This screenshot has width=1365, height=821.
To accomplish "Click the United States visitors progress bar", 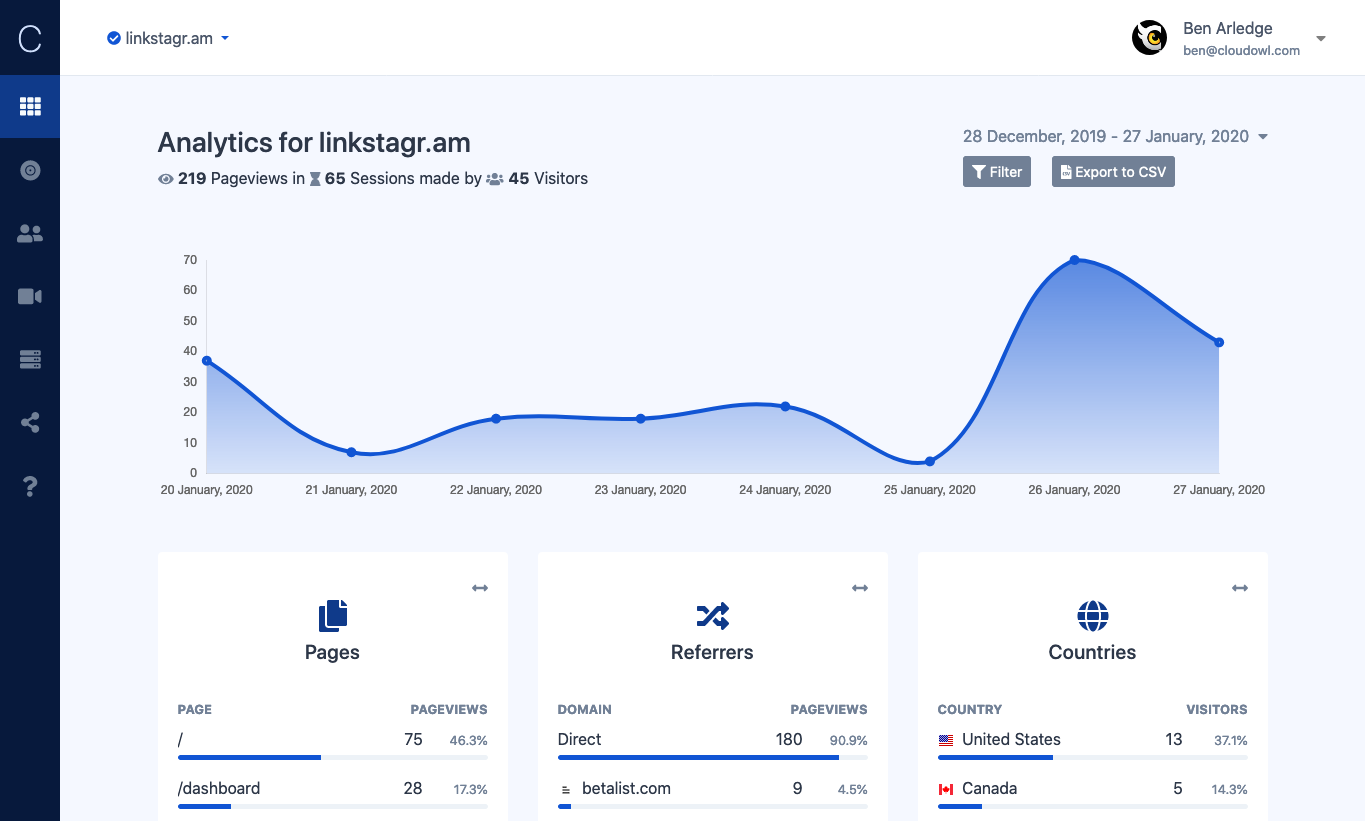I will tap(994, 757).
